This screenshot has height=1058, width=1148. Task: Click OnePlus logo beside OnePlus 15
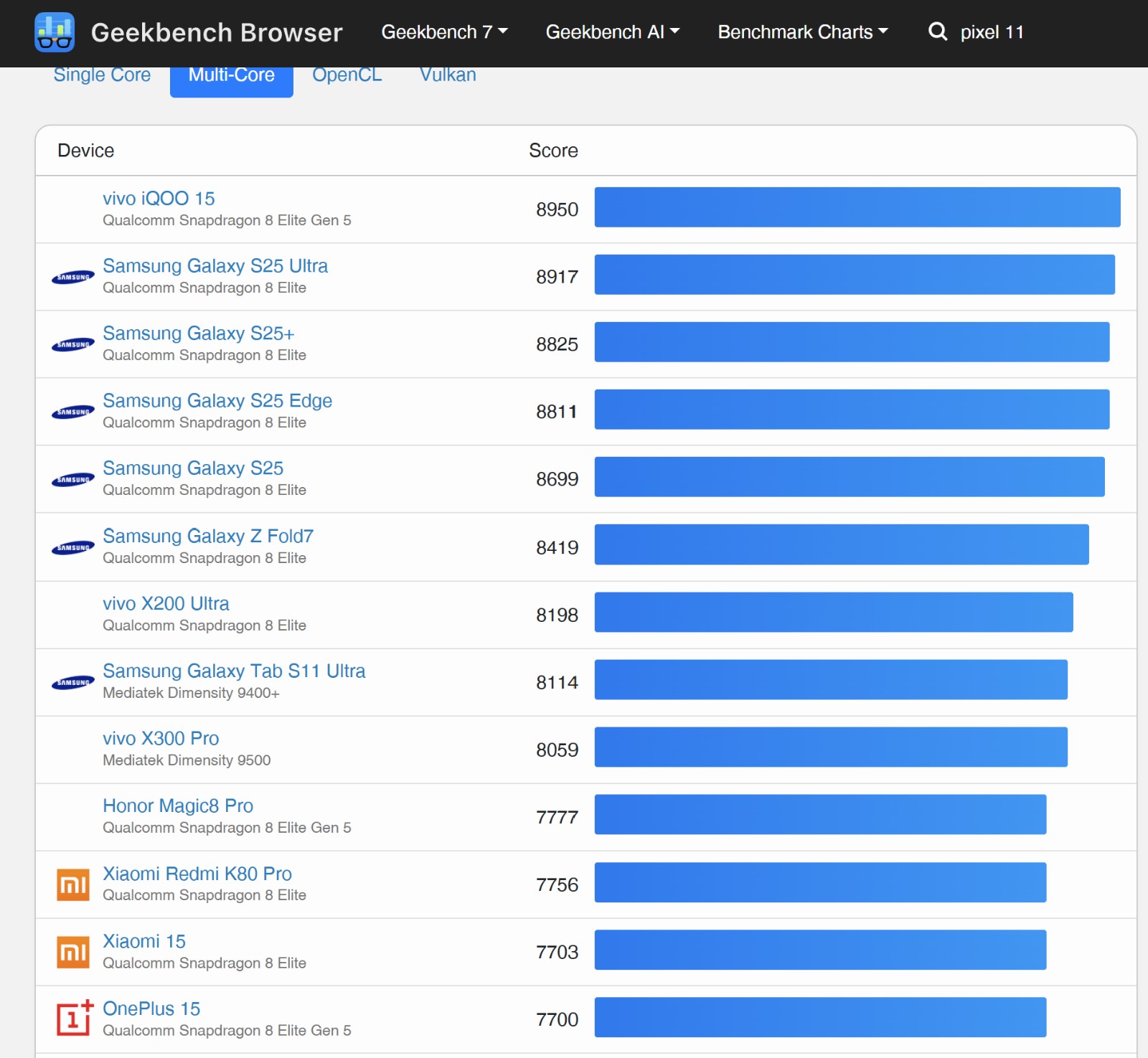click(x=75, y=1017)
